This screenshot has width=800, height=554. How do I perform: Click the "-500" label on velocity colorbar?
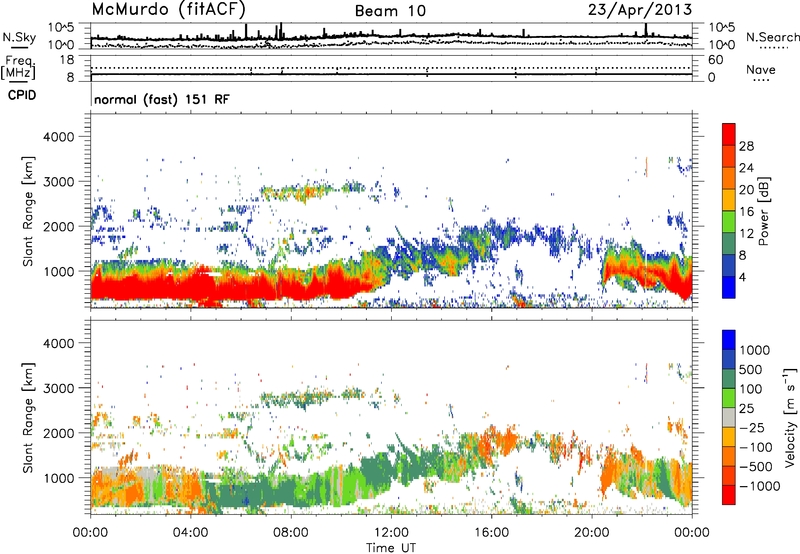[755, 467]
